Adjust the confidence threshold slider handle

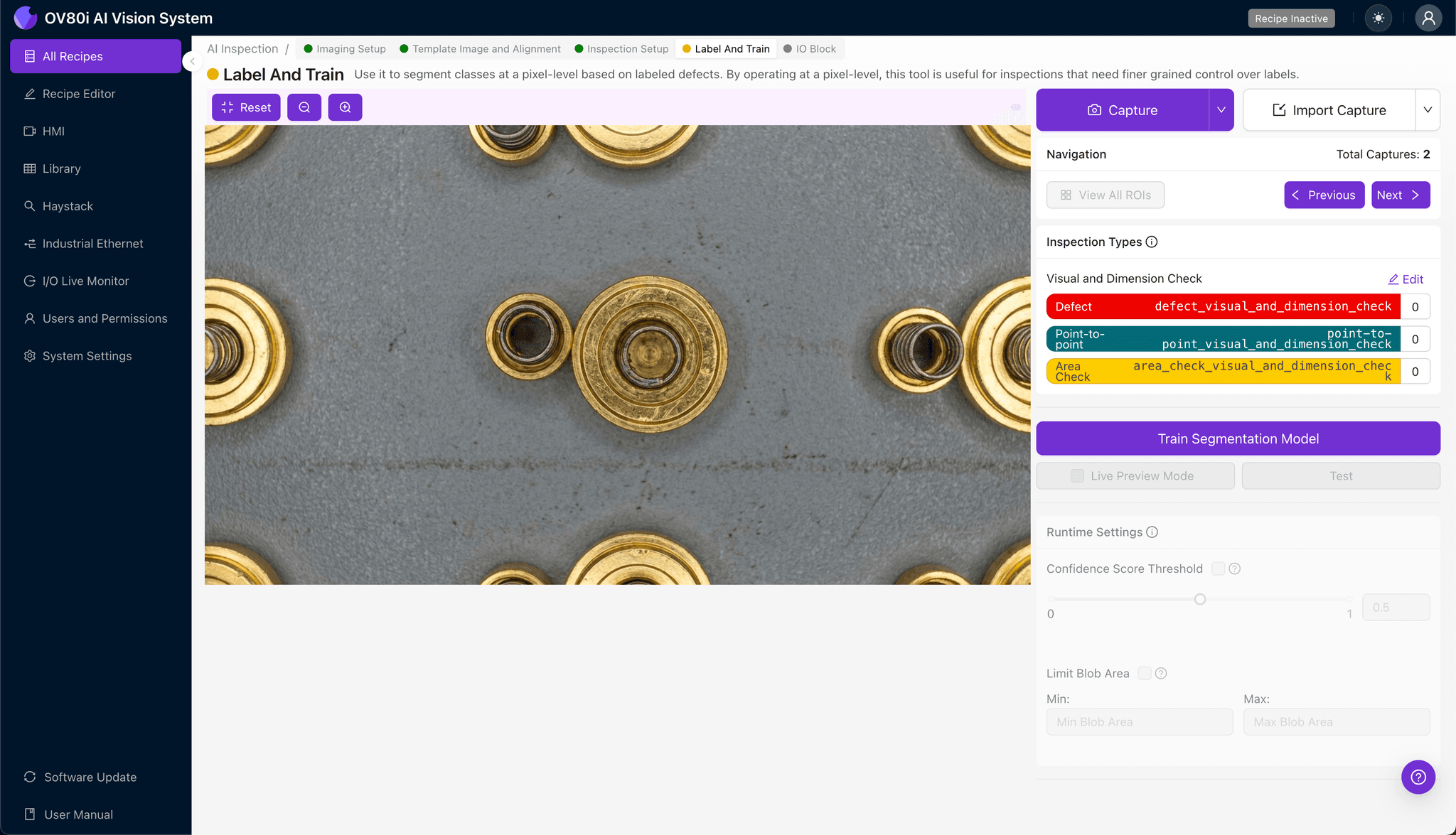[1200, 599]
